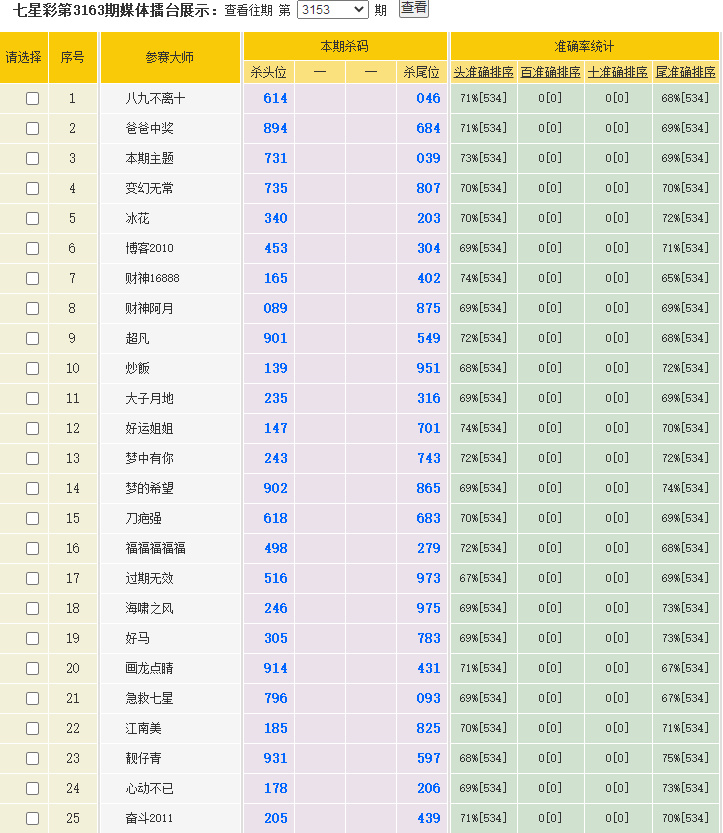Click the 请选择 column header

click(x=24, y=58)
